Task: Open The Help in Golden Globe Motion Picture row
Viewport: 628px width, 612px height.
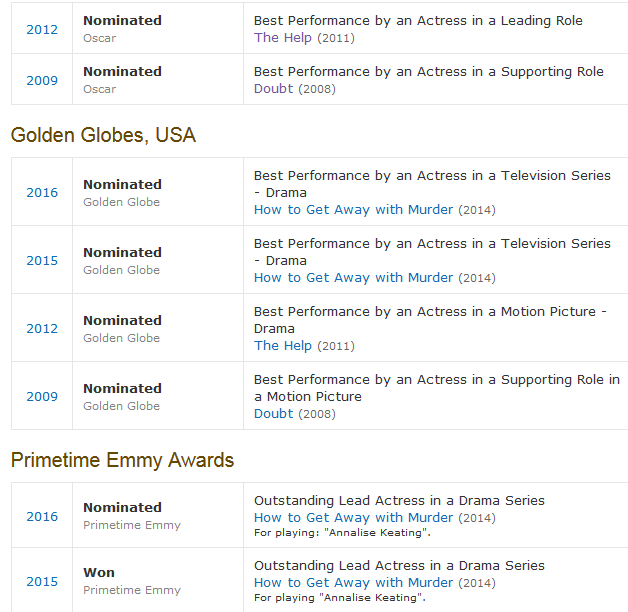Action: click(282, 346)
